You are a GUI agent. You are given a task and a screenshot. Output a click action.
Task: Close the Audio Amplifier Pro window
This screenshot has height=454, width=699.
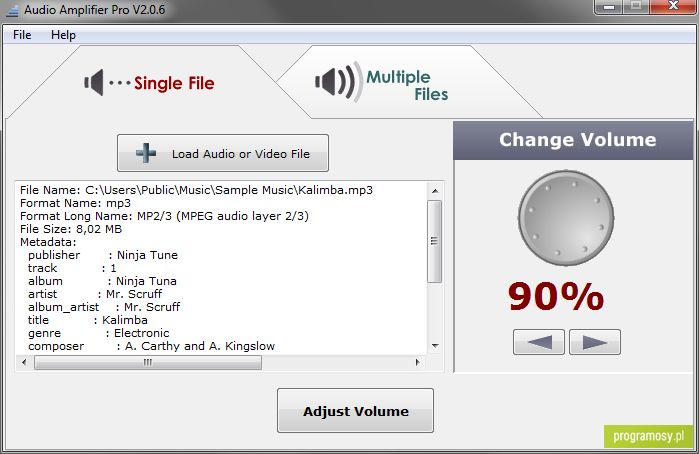(x=674, y=6)
